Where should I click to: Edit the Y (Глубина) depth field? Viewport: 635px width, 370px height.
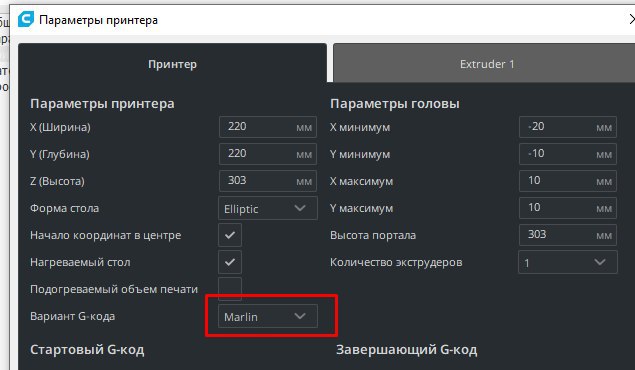pyautogui.click(x=268, y=154)
